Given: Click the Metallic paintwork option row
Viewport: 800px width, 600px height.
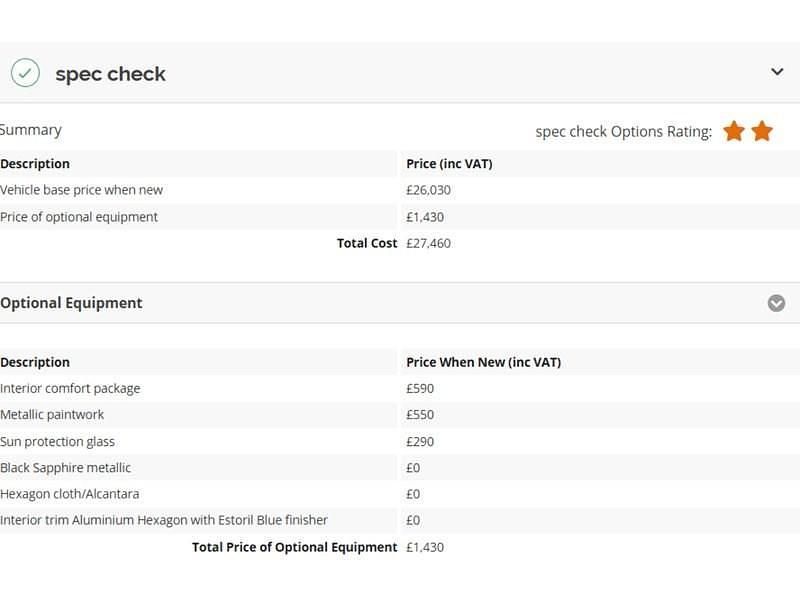Looking at the screenshot, I should click(x=52, y=414).
